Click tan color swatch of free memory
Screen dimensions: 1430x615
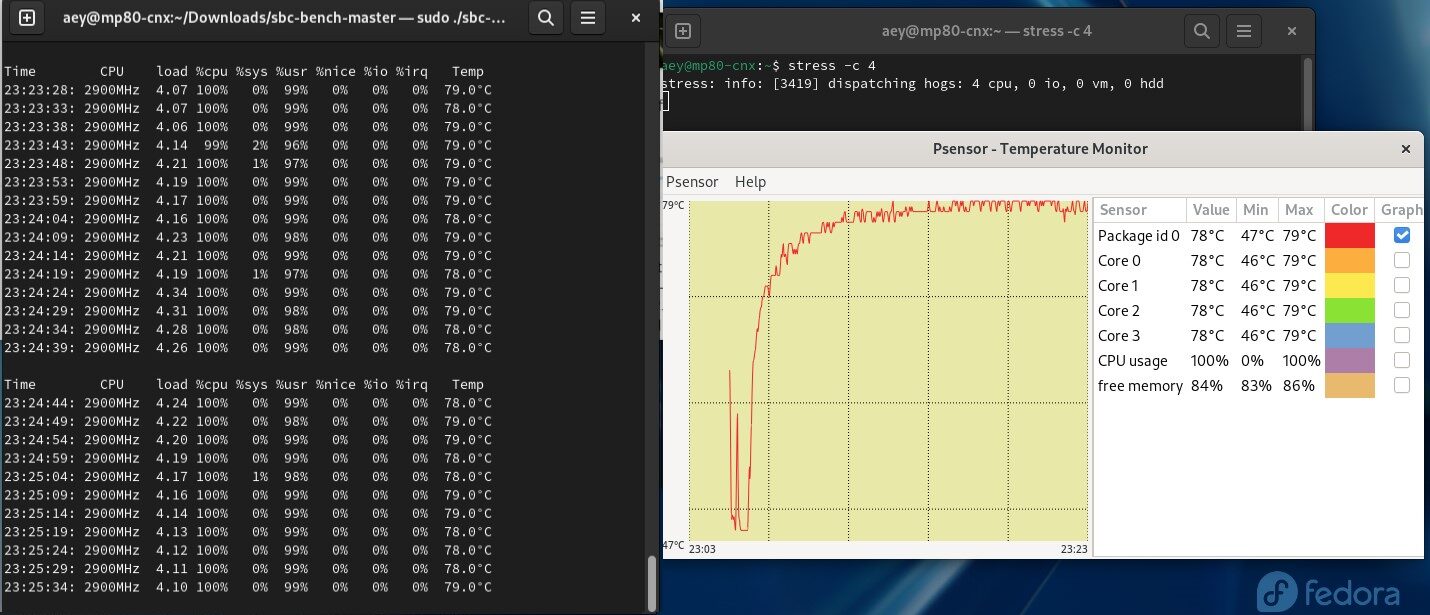click(1349, 385)
